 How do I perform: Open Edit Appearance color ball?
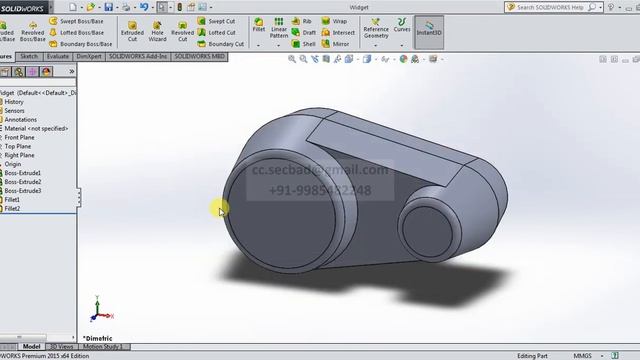click(x=403, y=59)
